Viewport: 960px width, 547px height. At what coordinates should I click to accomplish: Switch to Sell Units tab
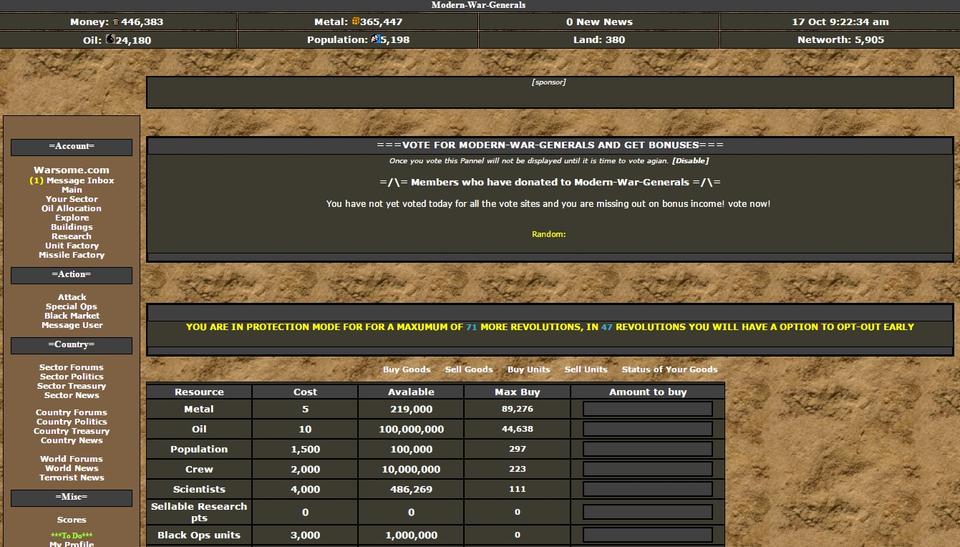585,370
